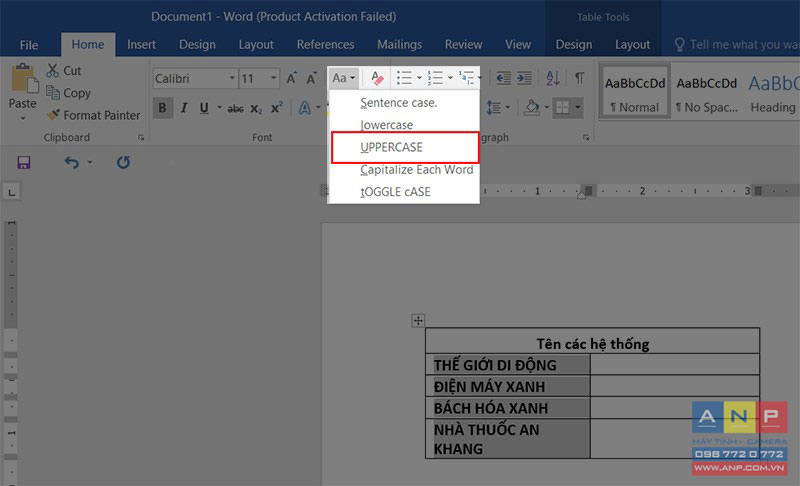Image resolution: width=800 pixels, height=486 pixels.
Task: Apply strikethrough formatting
Action: click(x=235, y=108)
